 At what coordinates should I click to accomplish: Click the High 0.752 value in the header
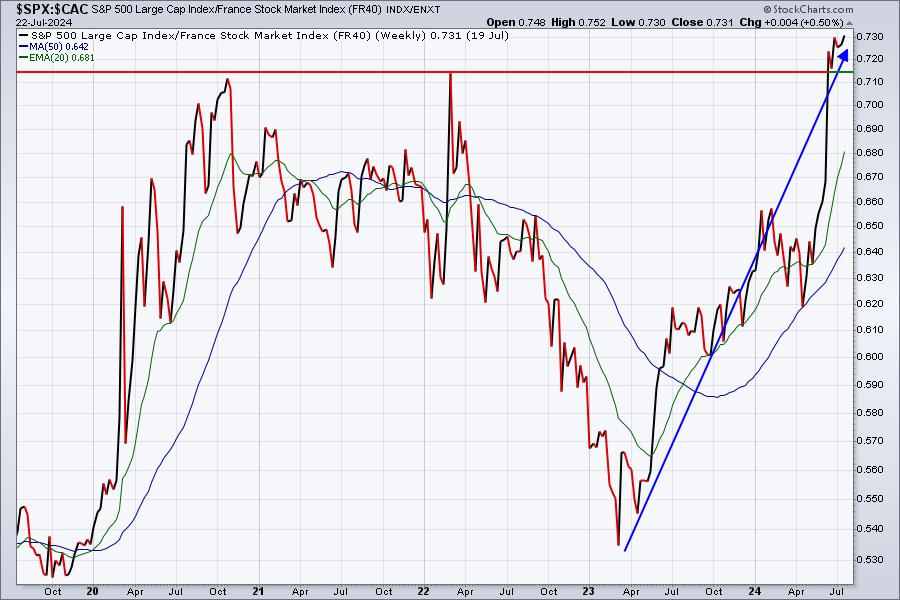(578, 22)
